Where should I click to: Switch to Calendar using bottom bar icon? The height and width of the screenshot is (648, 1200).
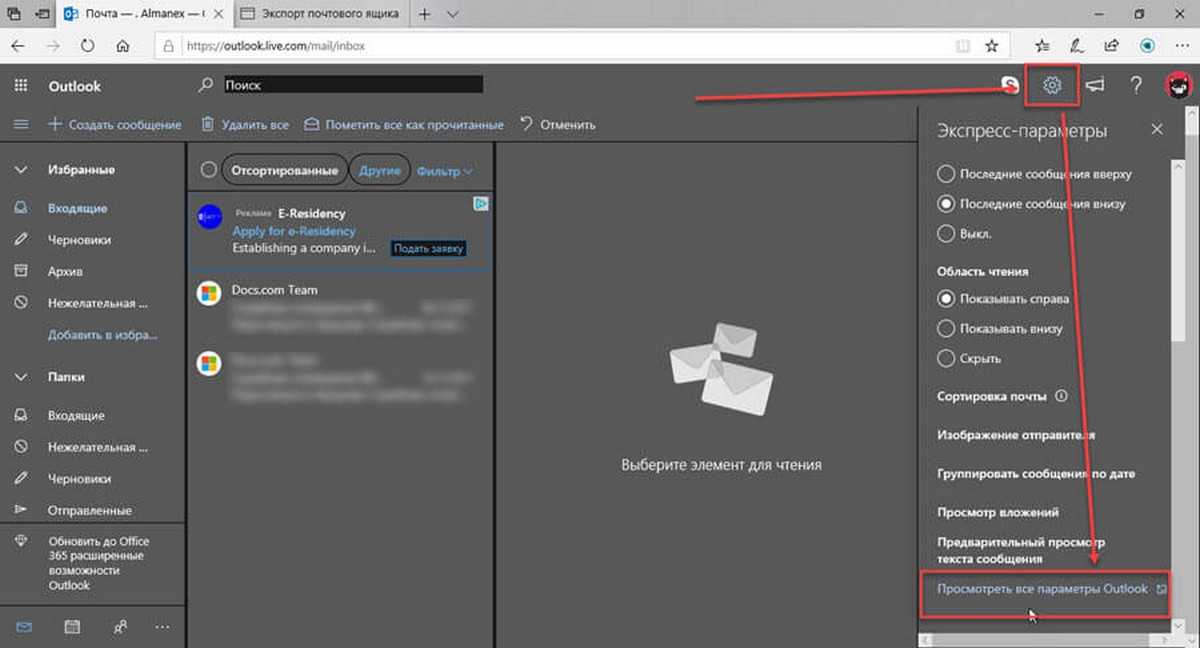tap(72, 627)
